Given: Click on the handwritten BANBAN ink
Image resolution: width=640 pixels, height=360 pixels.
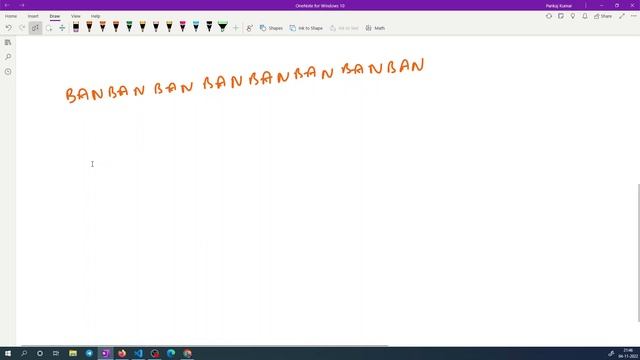Looking at the screenshot, I should click(245, 80).
